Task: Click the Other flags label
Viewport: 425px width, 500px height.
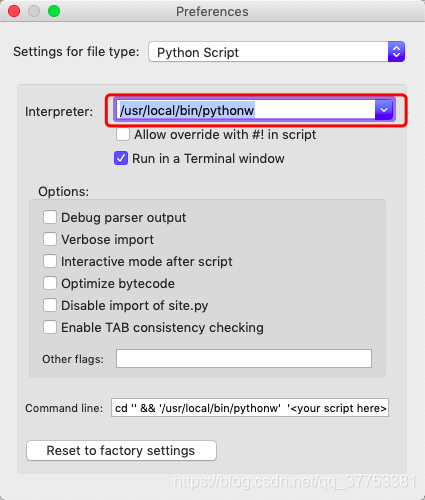Action: [73, 359]
